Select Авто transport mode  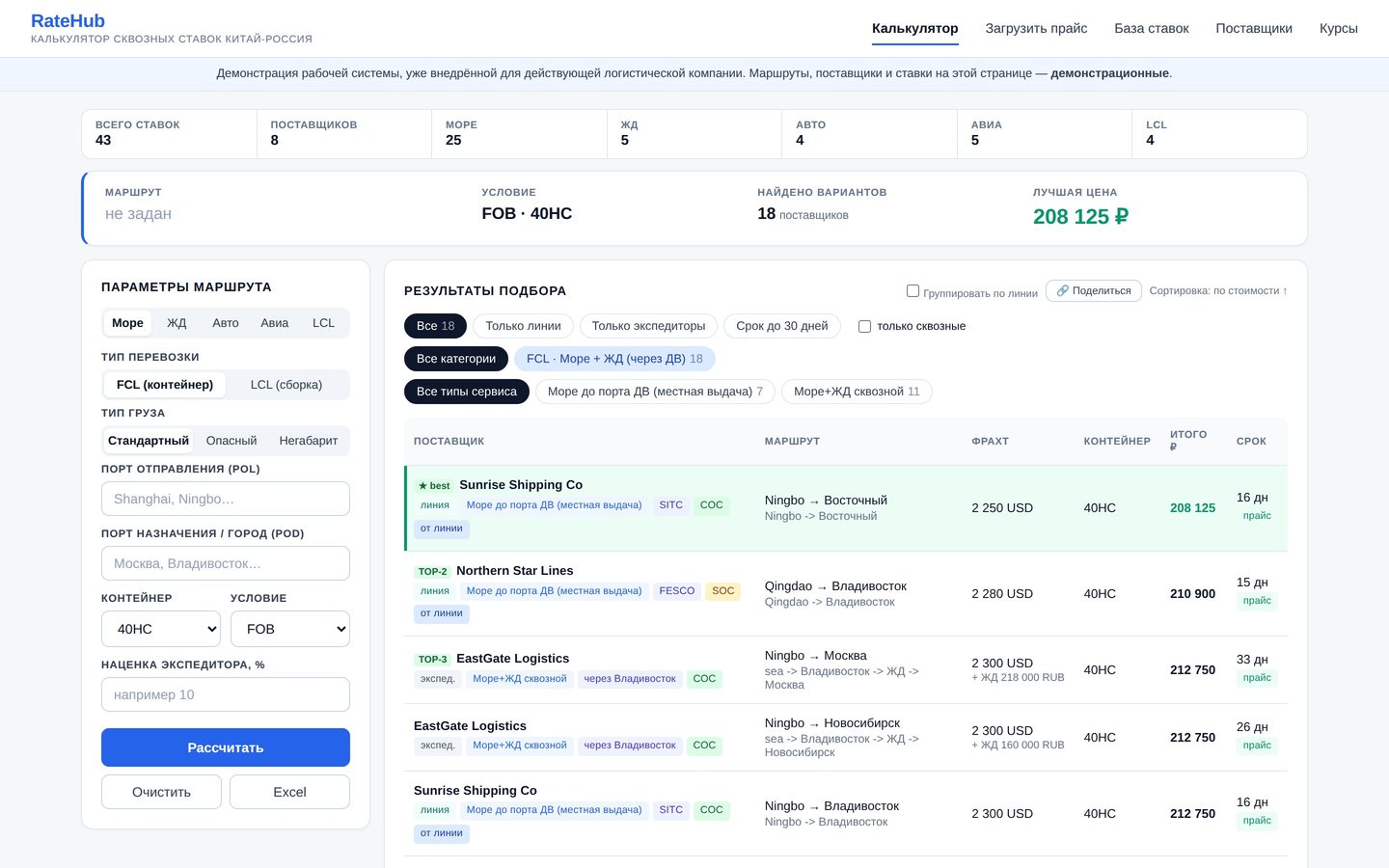[226, 323]
